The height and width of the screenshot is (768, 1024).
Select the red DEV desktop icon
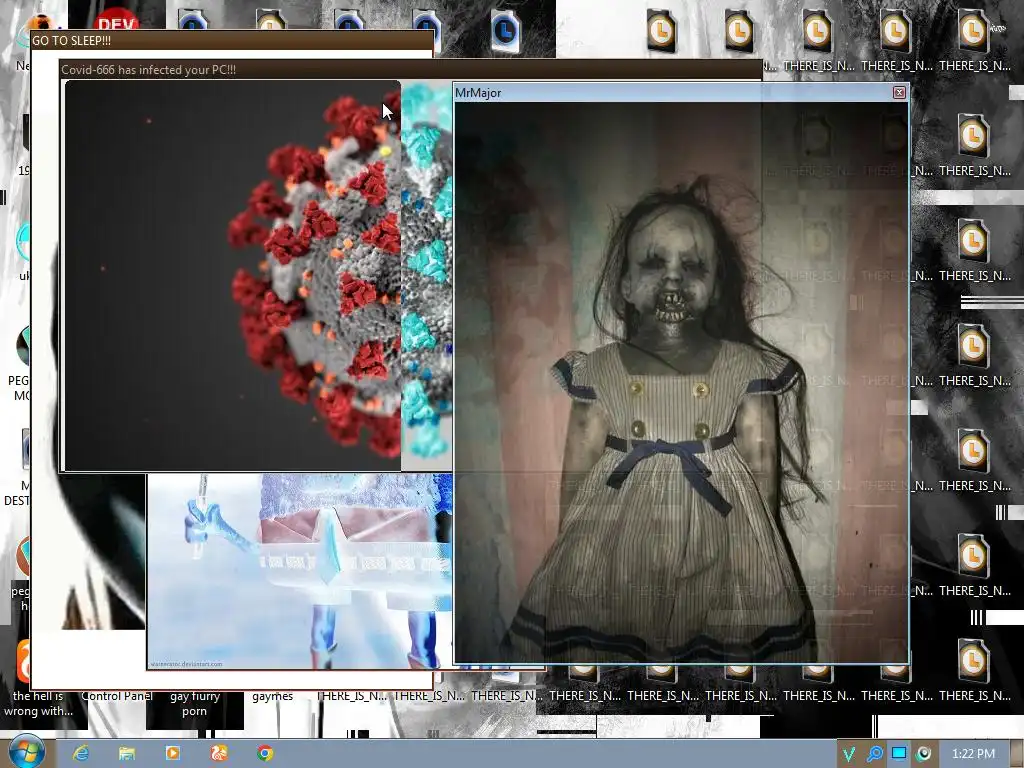[x=116, y=20]
